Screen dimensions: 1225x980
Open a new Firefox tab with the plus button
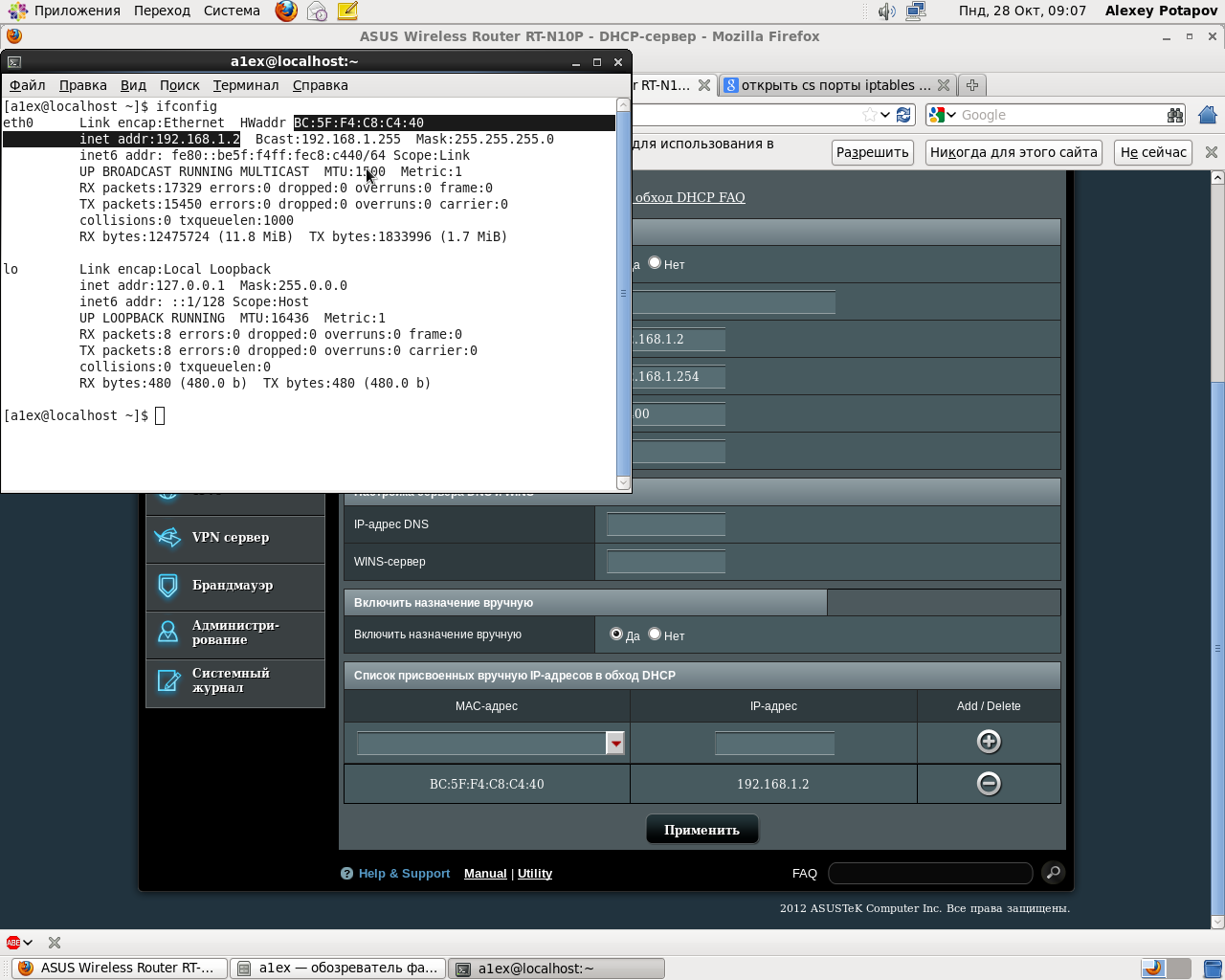(x=971, y=85)
